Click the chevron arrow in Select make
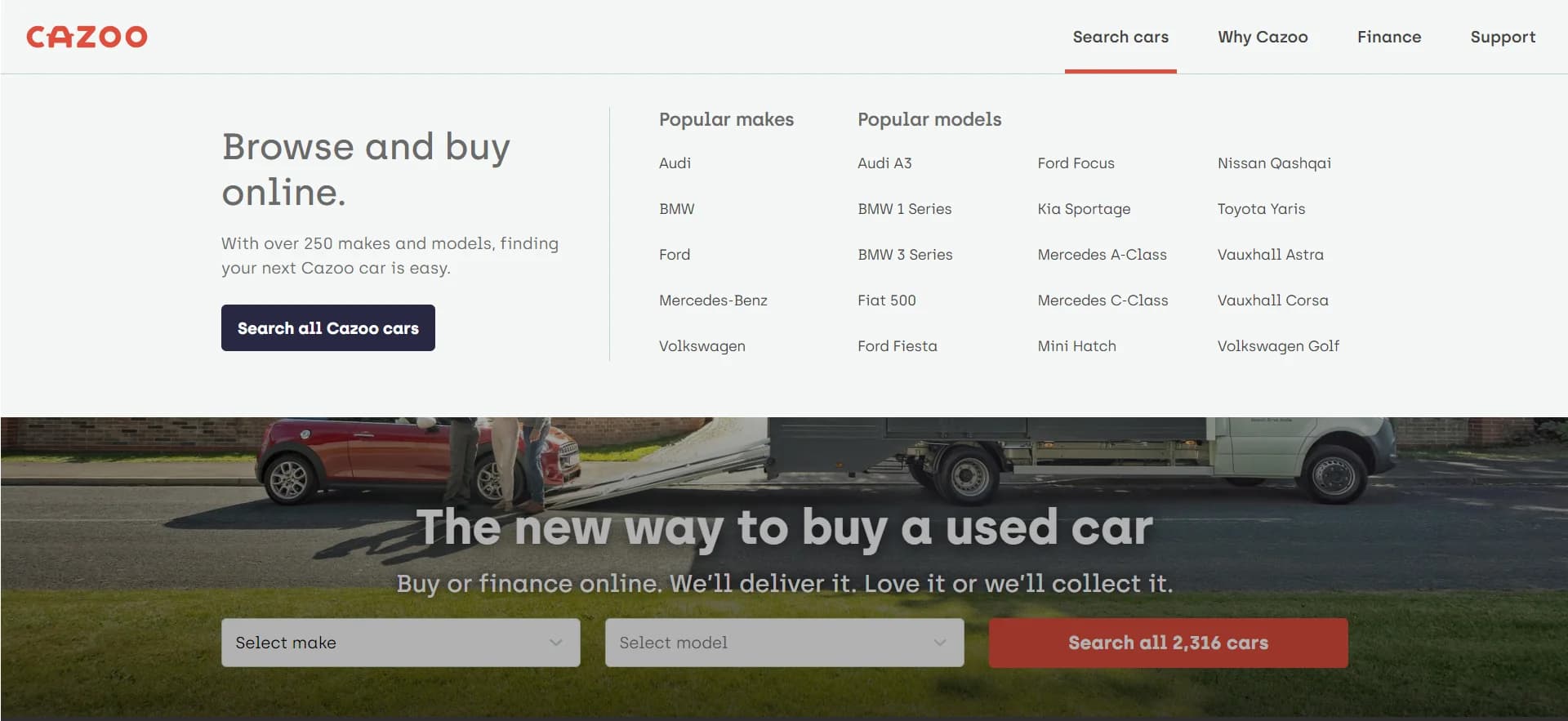The height and width of the screenshot is (721, 1568). 556,643
